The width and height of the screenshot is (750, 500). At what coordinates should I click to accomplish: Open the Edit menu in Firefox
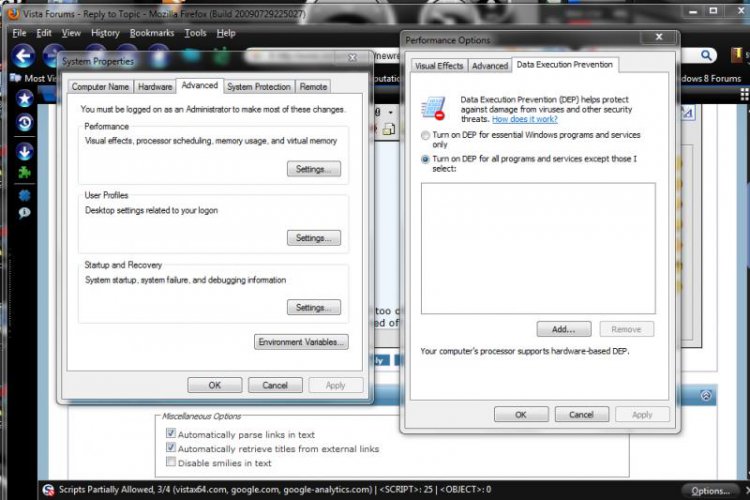[x=44, y=33]
